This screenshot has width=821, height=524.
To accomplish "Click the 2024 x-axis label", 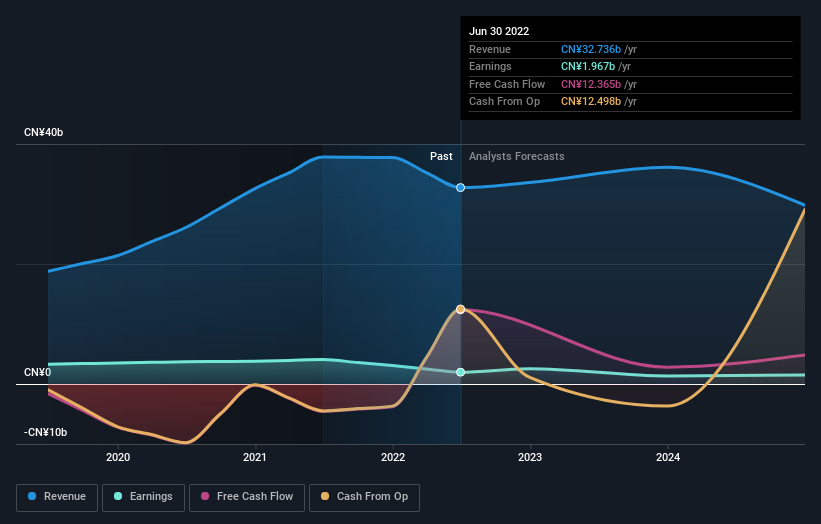I will click(668, 457).
